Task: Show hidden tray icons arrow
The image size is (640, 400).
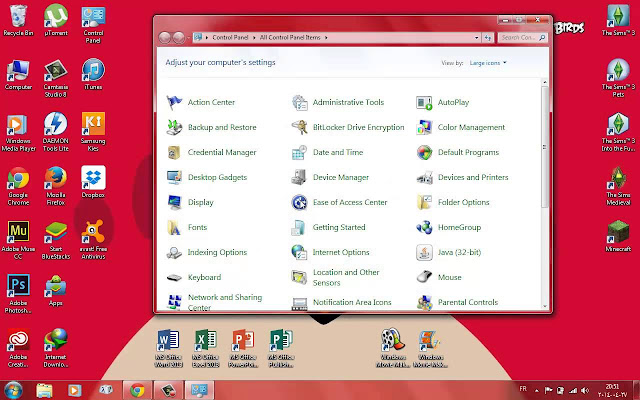Action: tap(536, 390)
